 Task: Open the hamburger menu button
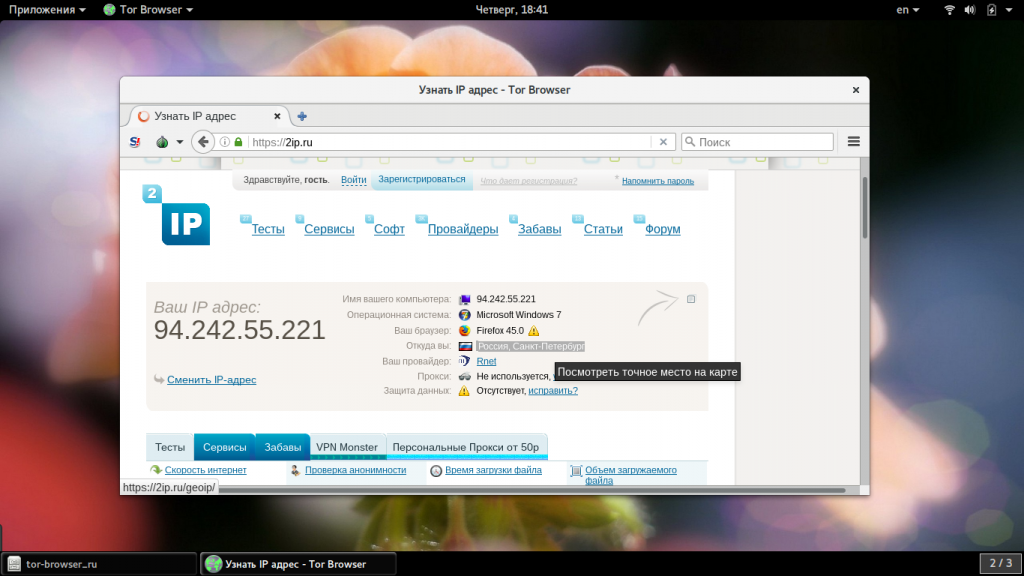click(x=854, y=142)
